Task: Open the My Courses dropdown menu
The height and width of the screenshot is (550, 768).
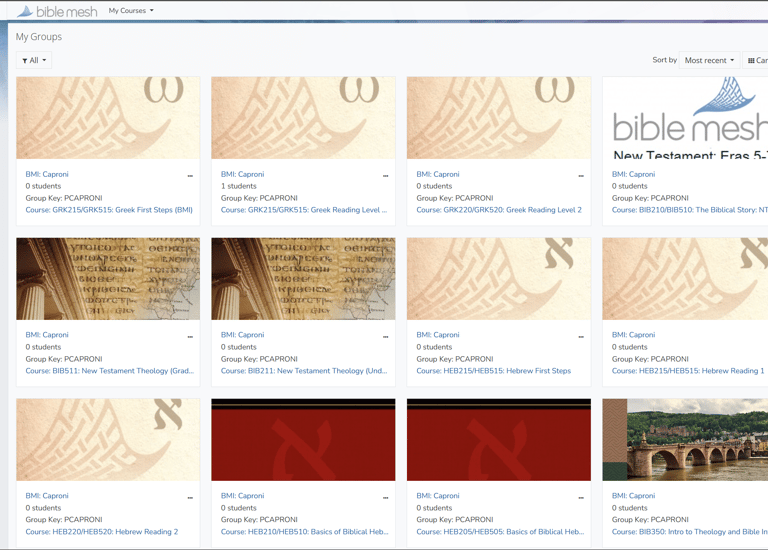Action: click(x=131, y=10)
